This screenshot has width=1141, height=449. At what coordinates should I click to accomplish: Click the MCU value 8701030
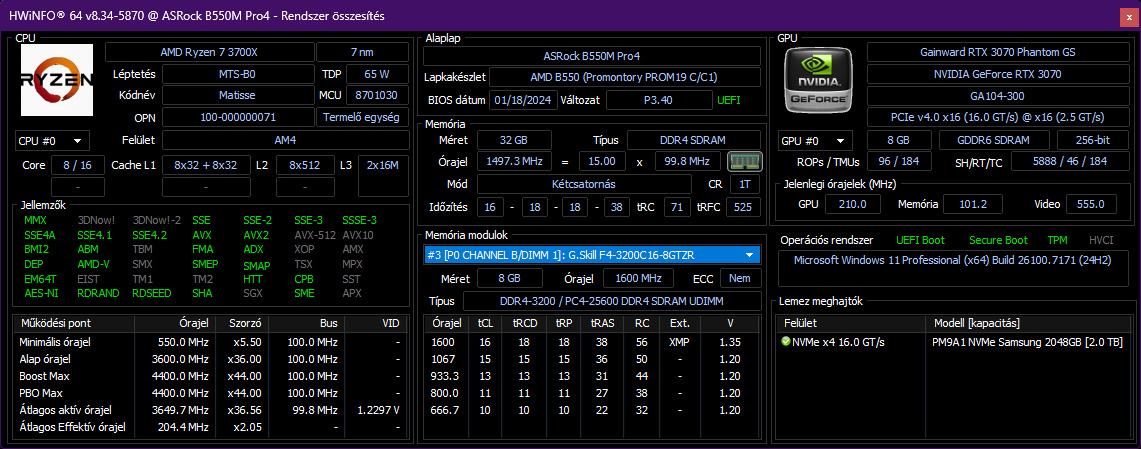[x=377, y=95]
